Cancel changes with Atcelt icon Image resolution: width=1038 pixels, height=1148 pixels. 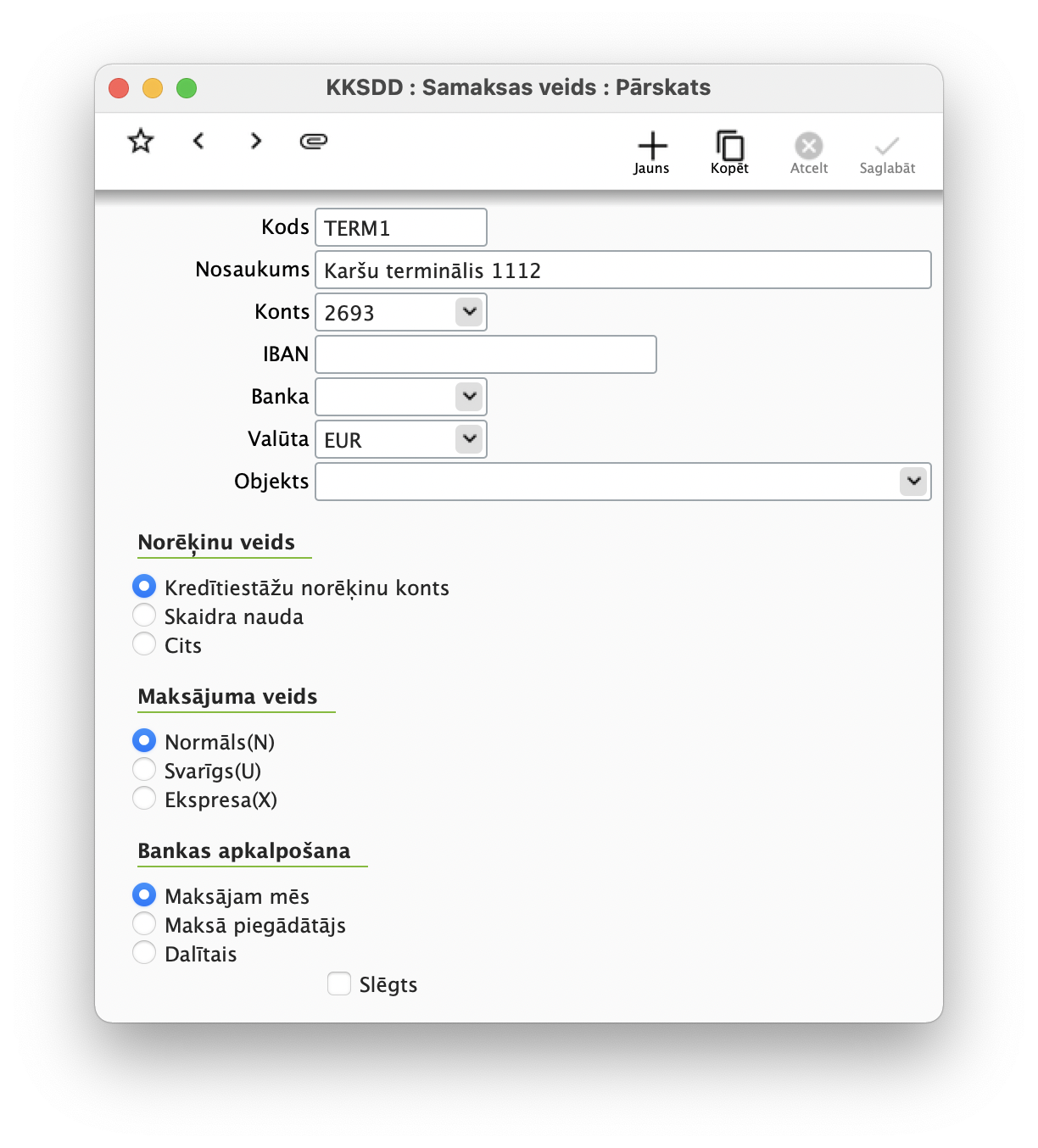point(807,144)
